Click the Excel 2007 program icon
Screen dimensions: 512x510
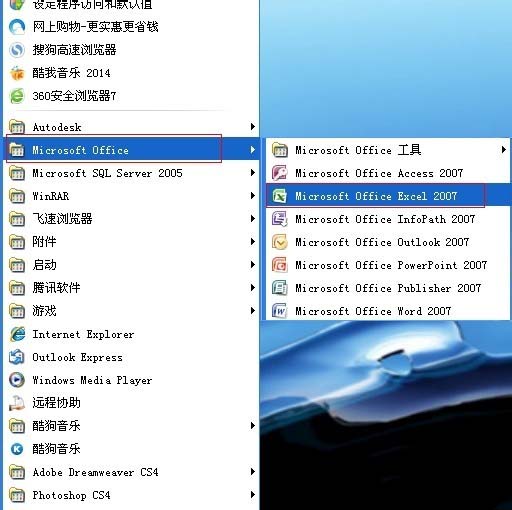279,196
